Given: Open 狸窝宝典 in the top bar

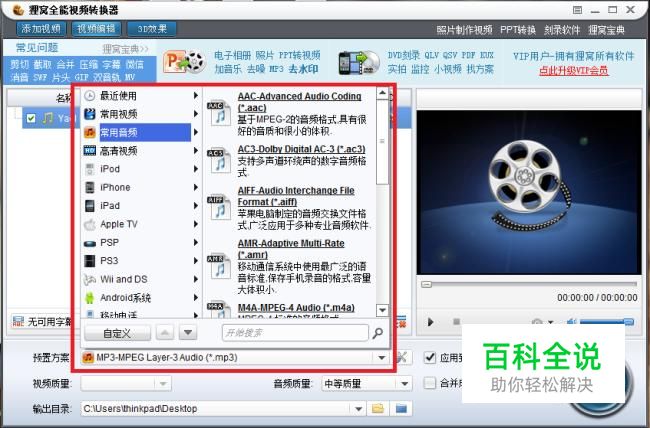Looking at the screenshot, I should pyautogui.click(x=606, y=30).
